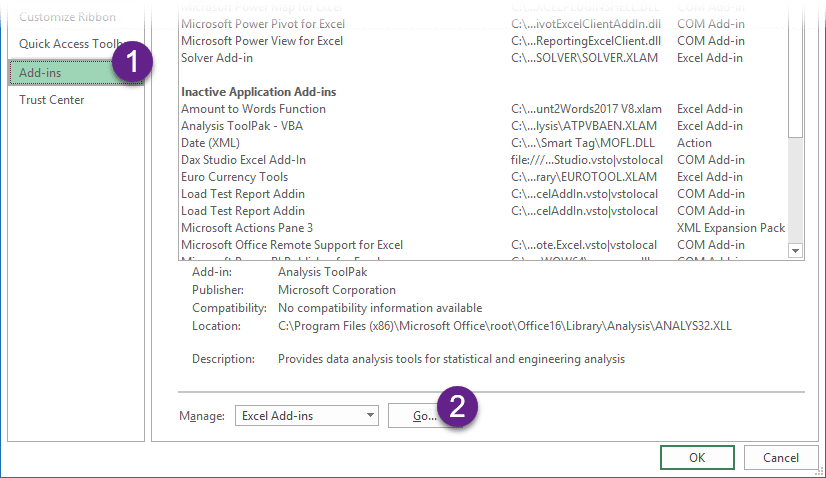The height and width of the screenshot is (478, 826).
Task: Select the Add-ins category in sidebar
Action: coord(76,73)
